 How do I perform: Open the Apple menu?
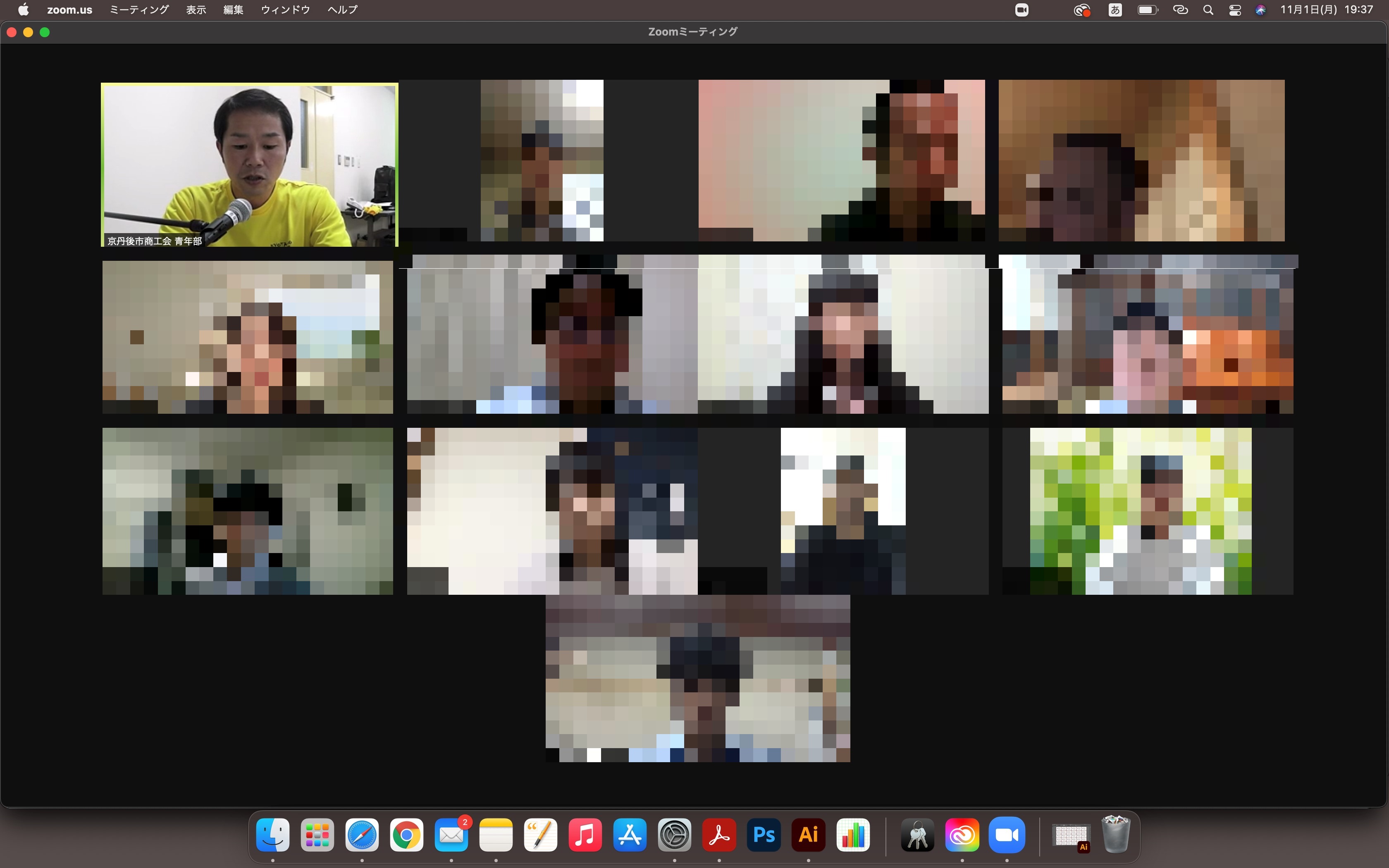[x=24, y=10]
